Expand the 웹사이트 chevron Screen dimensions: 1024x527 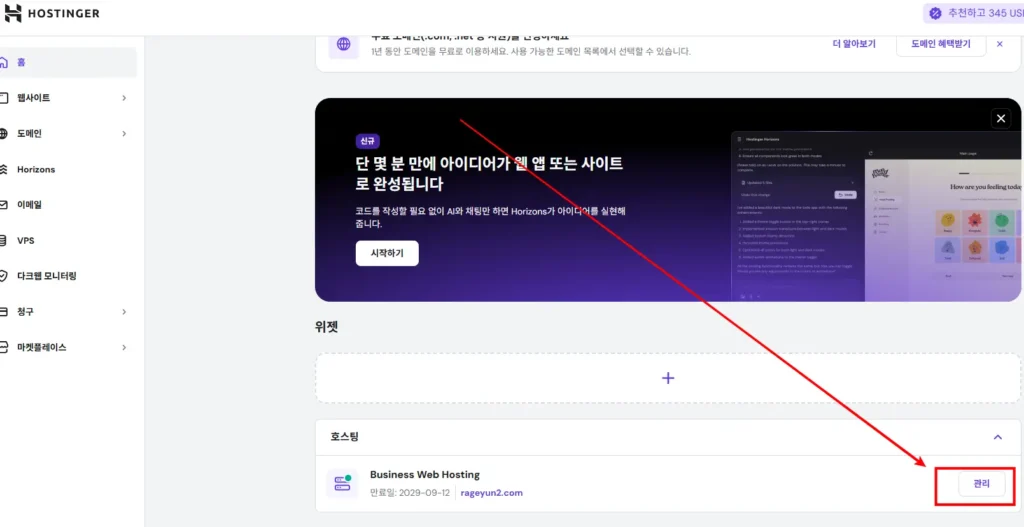tap(124, 98)
